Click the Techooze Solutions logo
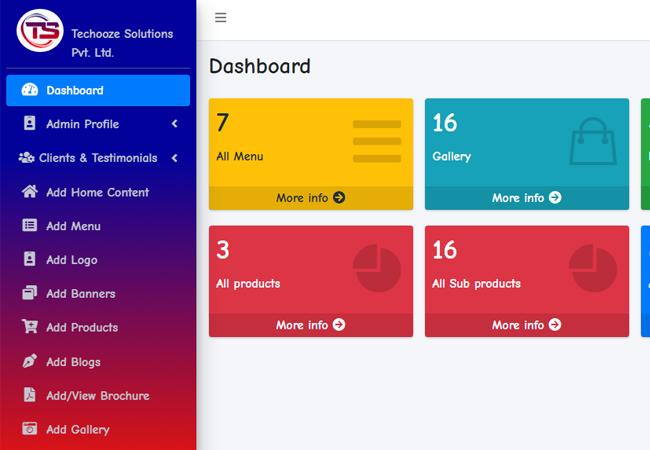Image resolution: width=650 pixels, height=450 pixels. 39,29
